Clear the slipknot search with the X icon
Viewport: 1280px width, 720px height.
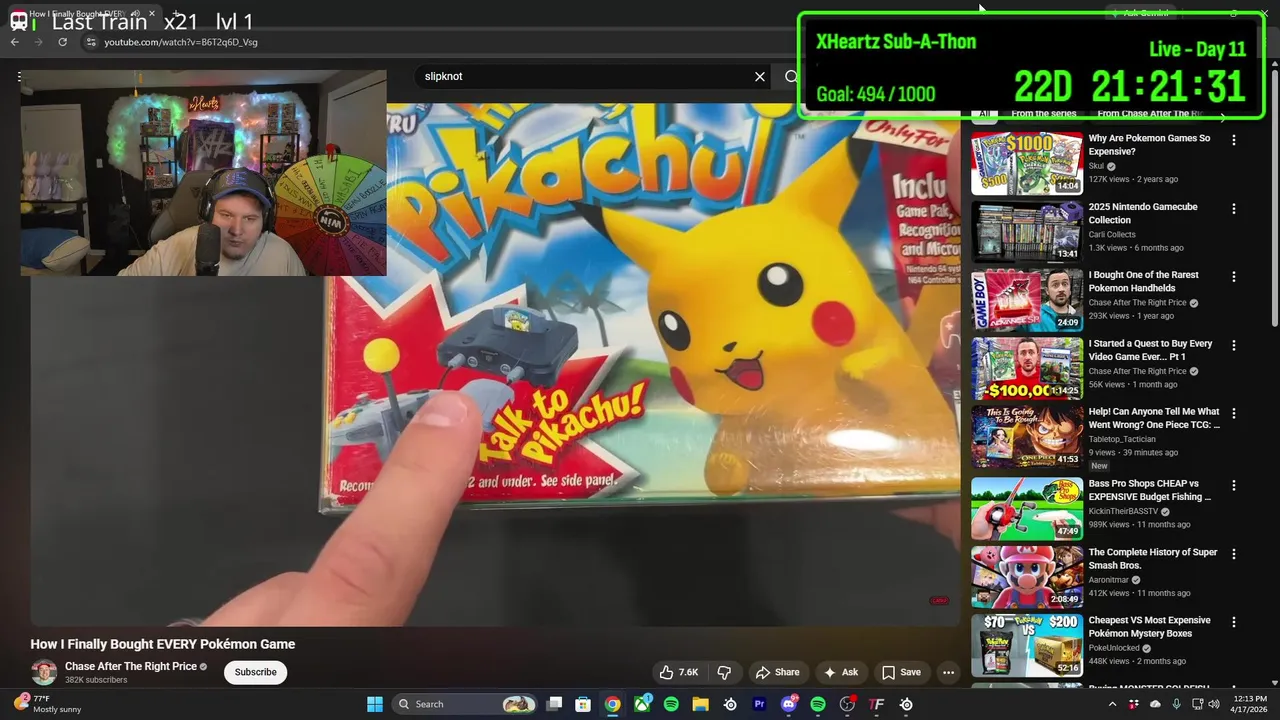point(760,76)
